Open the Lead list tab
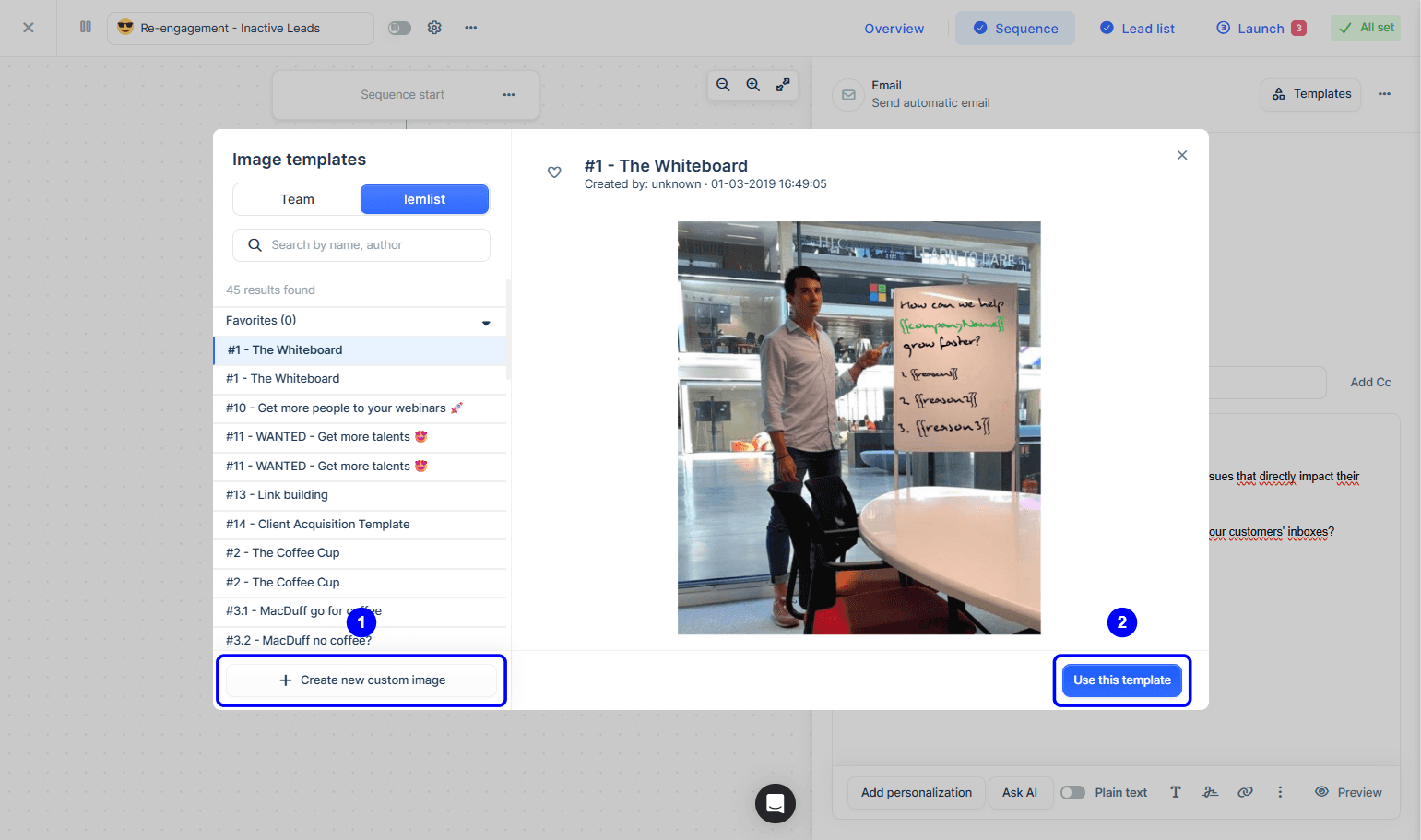 click(1137, 29)
